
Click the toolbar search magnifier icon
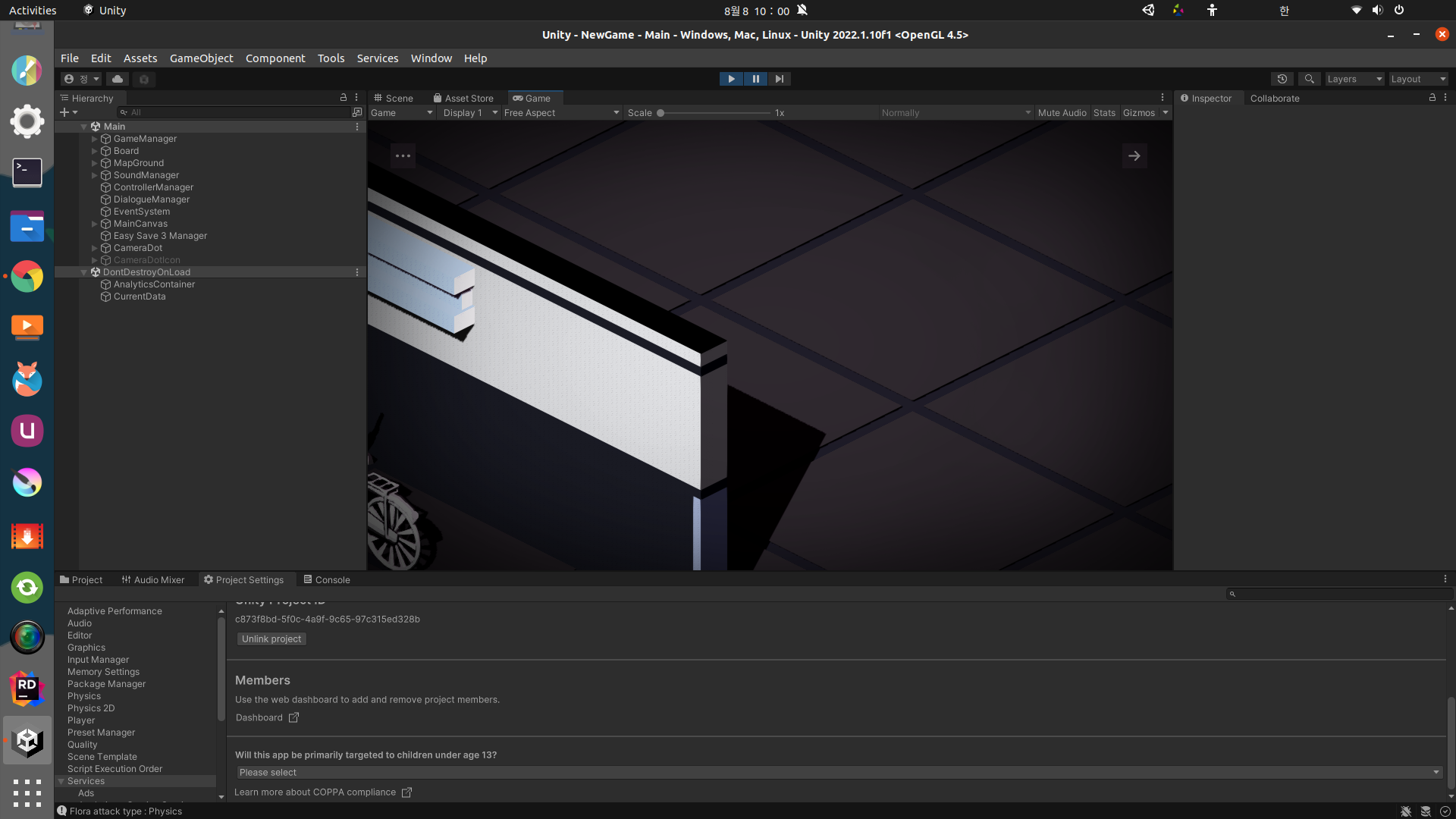pyautogui.click(x=1309, y=79)
